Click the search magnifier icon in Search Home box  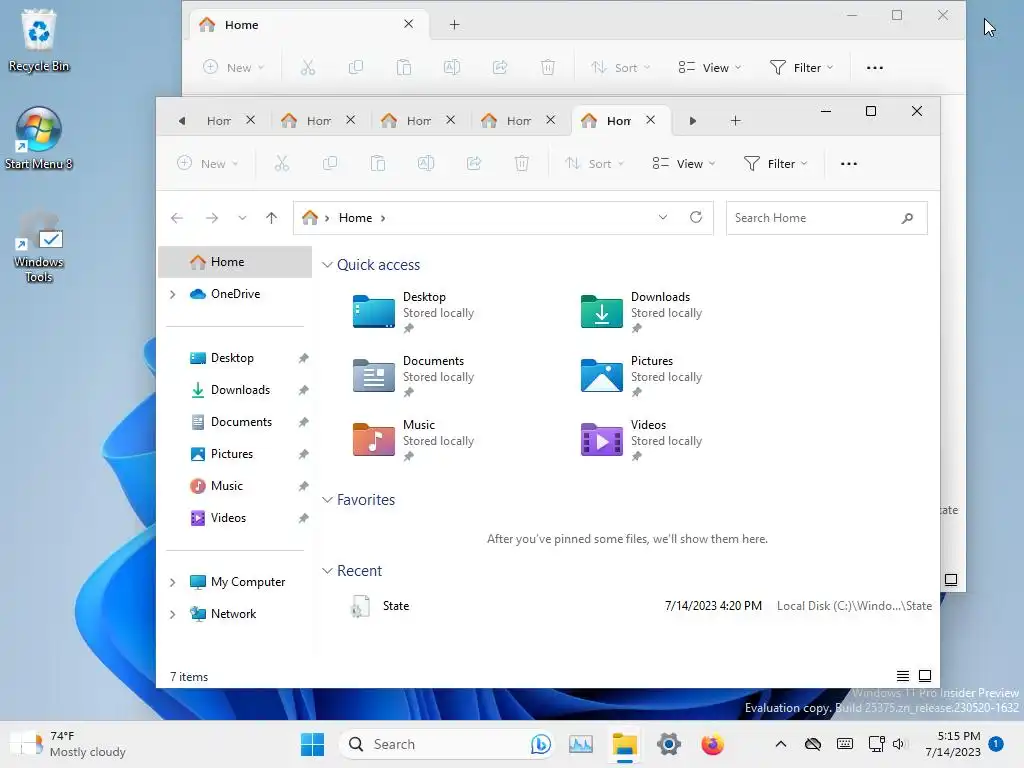pyautogui.click(x=907, y=218)
